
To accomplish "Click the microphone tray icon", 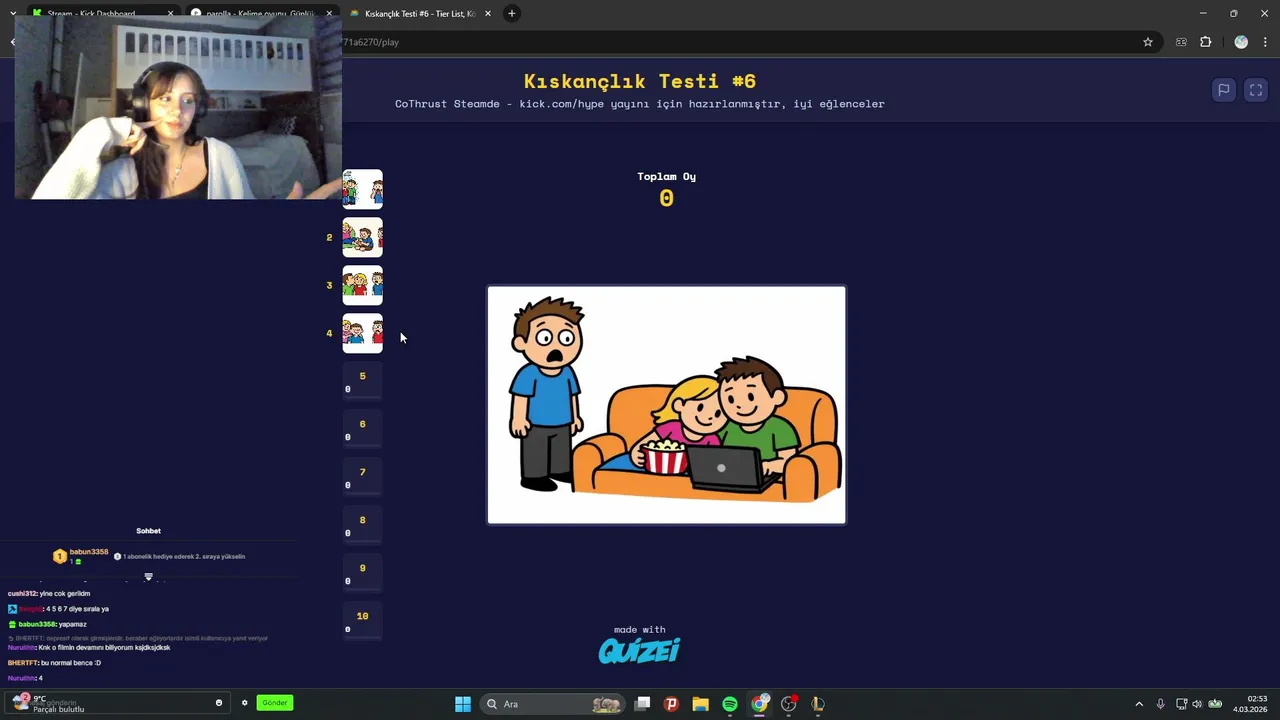I will point(1160,704).
